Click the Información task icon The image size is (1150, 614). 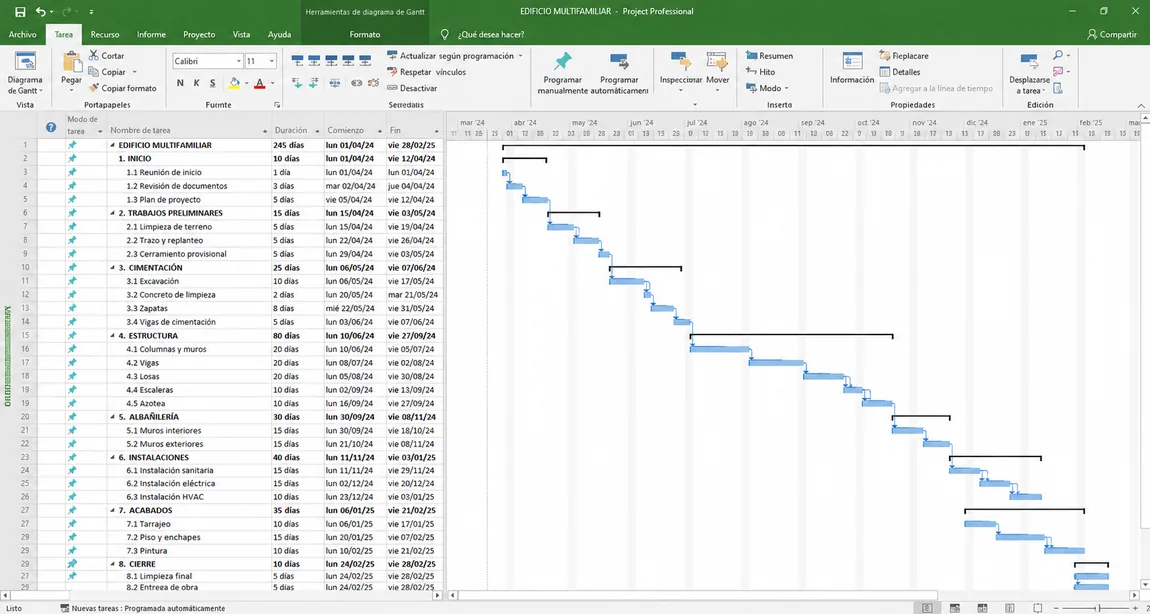coord(852,62)
